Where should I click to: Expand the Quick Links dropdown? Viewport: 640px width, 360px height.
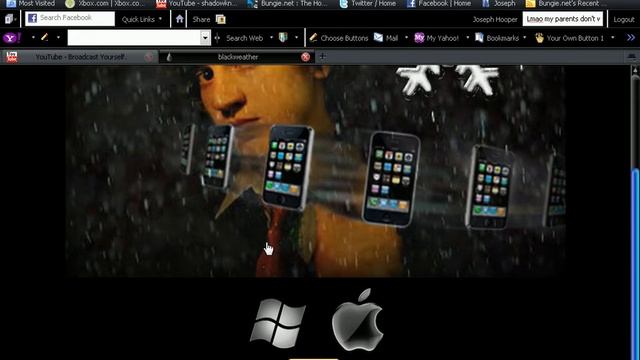pyautogui.click(x=142, y=19)
